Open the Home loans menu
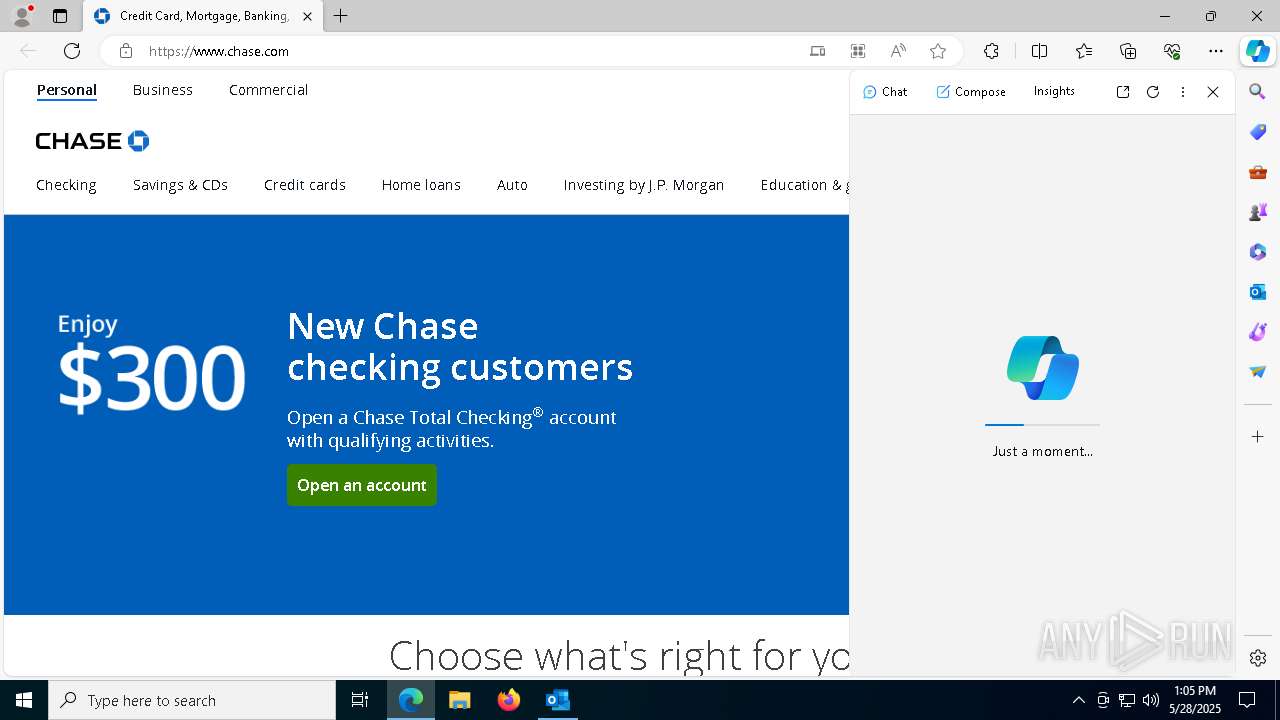 [x=421, y=185]
